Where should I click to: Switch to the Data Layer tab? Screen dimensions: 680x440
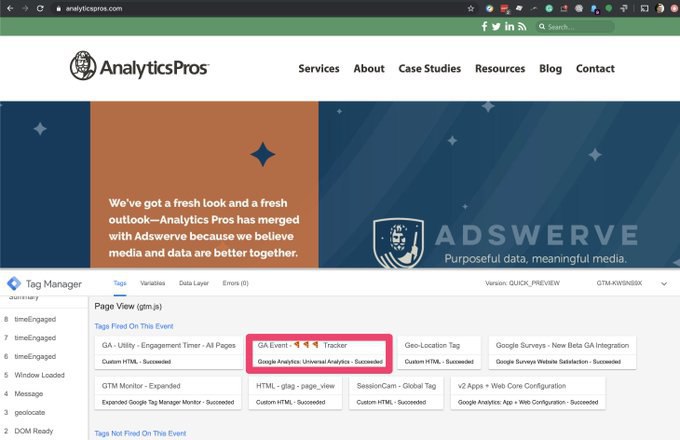pyautogui.click(x=194, y=283)
